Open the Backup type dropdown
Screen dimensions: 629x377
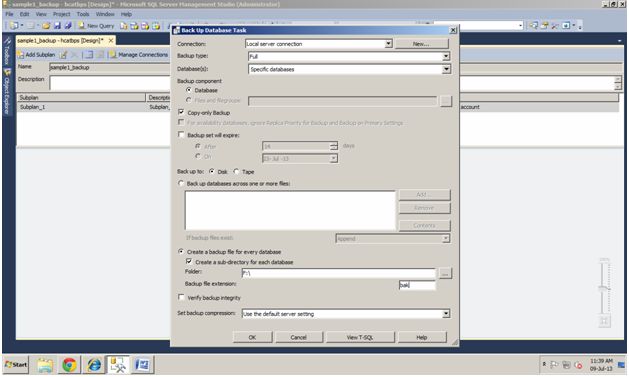pyautogui.click(x=446, y=57)
